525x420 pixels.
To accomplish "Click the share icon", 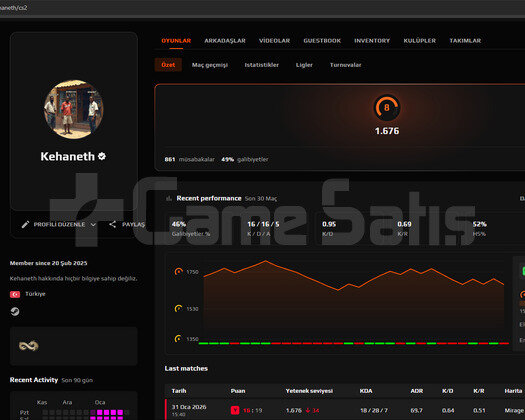I will point(112,224).
